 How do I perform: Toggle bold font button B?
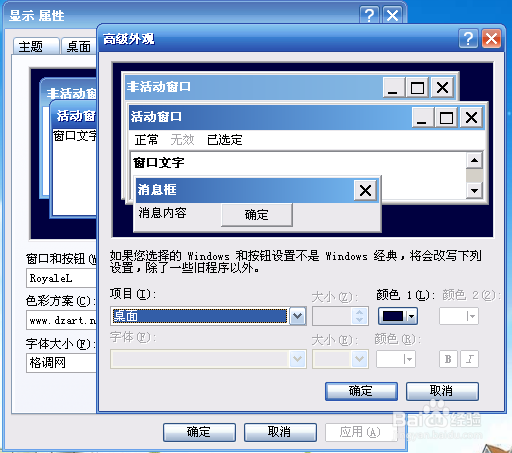tap(448, 359)
